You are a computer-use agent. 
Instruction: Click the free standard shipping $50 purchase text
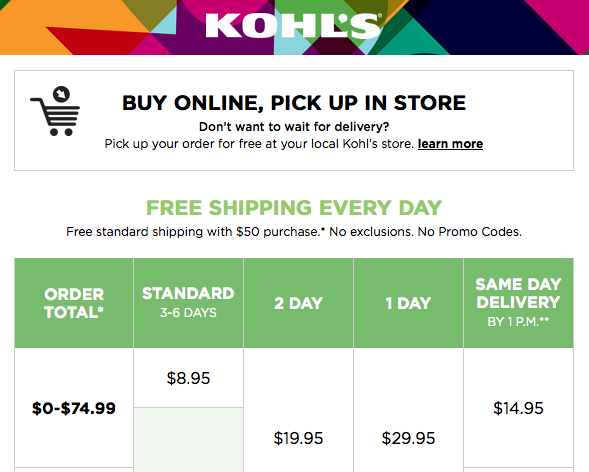pos(294,232)
